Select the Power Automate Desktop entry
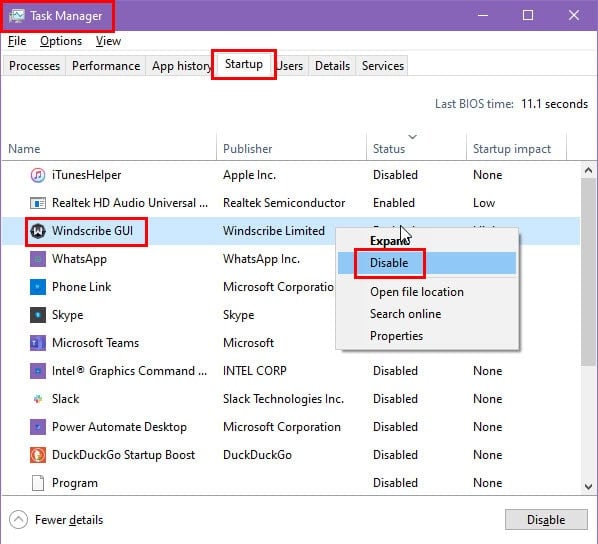 pos(119,427)
